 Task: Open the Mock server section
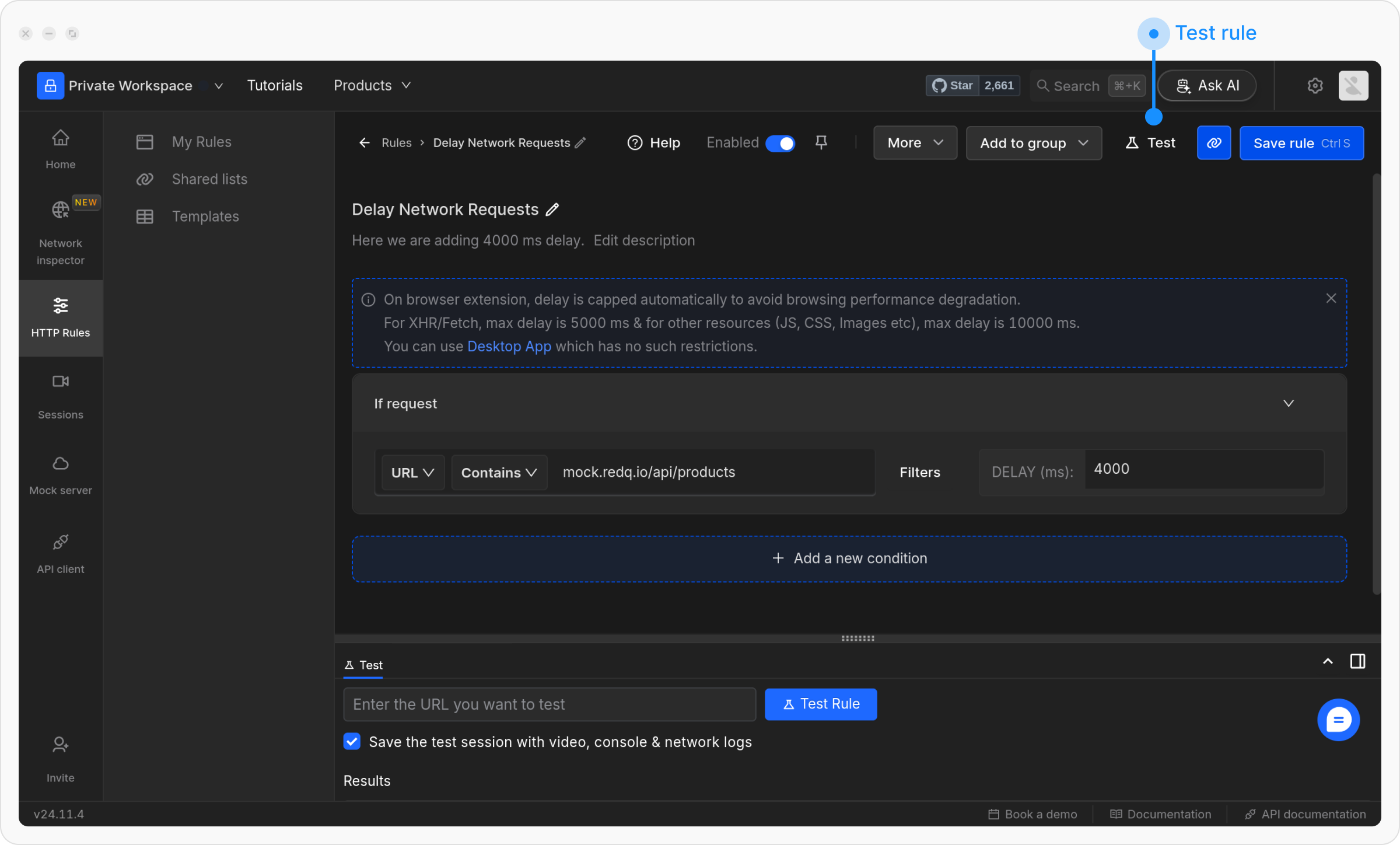[61, 475]
